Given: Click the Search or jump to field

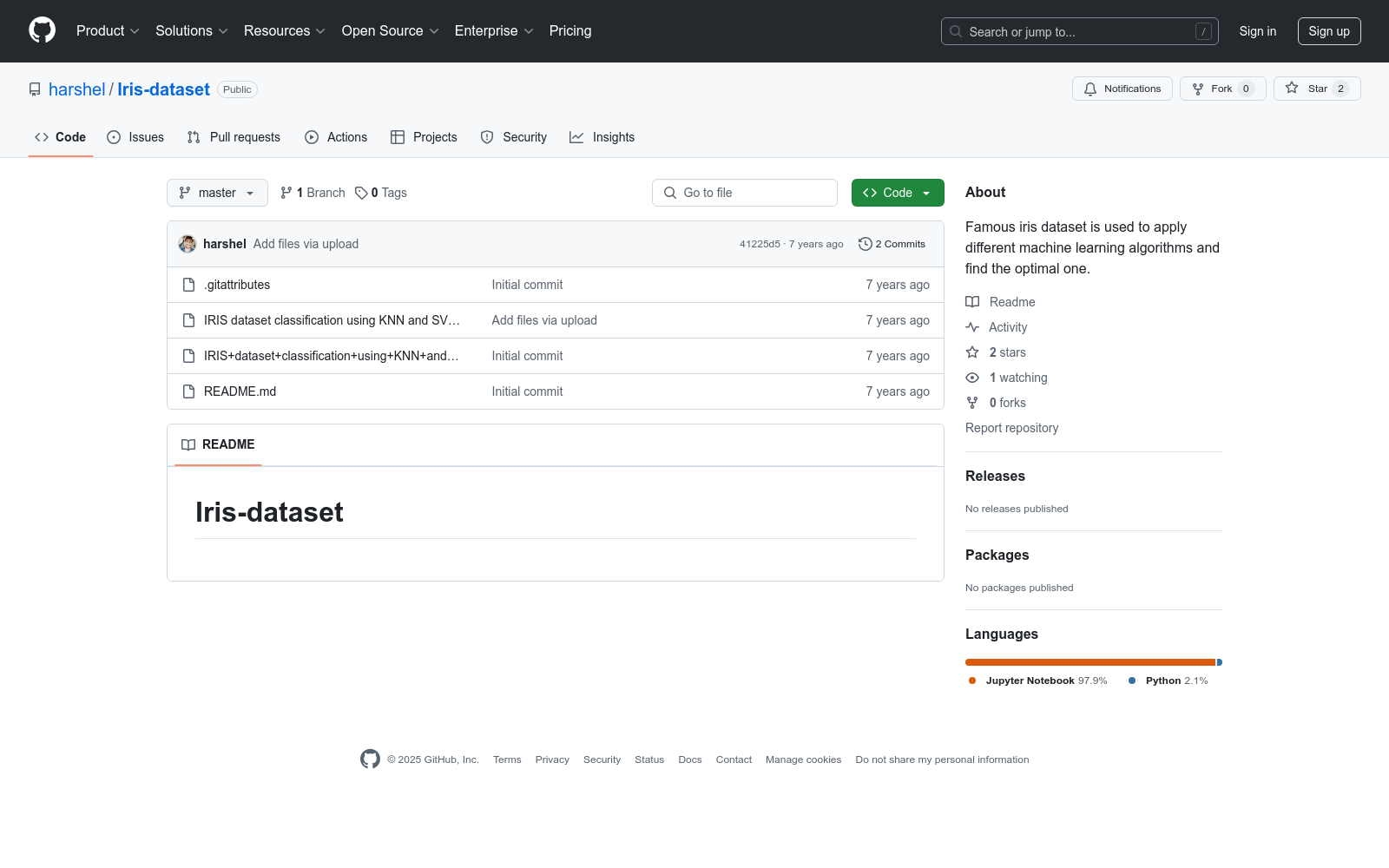Looking at the screenshot, I should tap(1080, 31).
